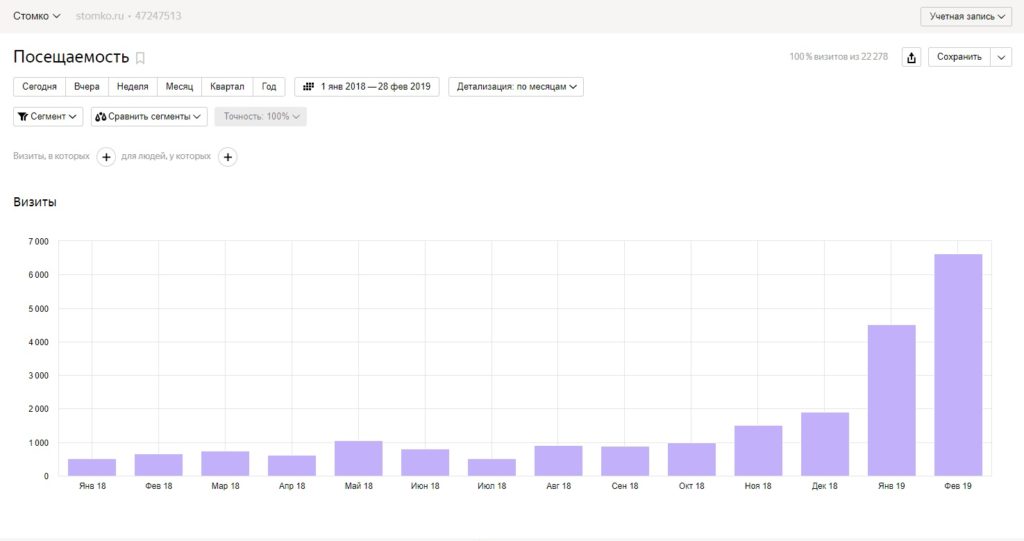Click the 7 000 axis label
The width and height of the screenshot is (1024, 541).
tap(39, 241)
